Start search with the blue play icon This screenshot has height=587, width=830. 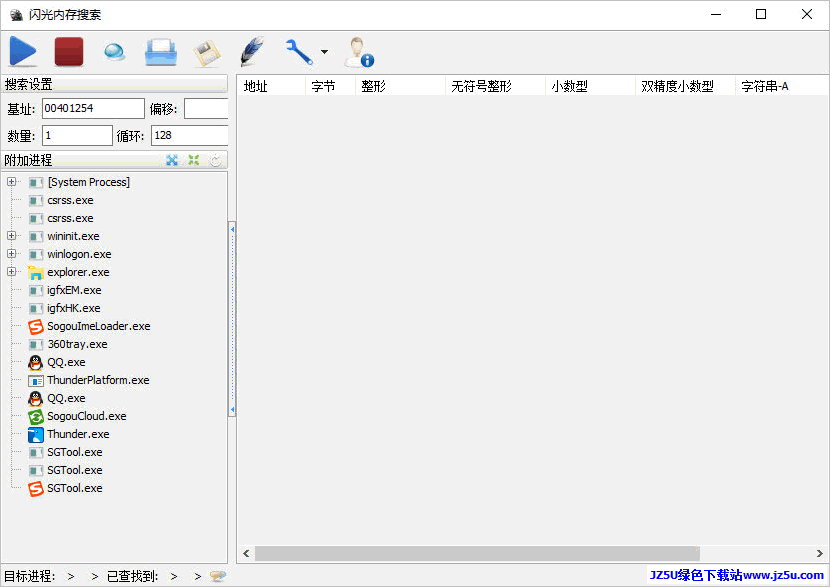pyautogui.click(x=23, y=51)
